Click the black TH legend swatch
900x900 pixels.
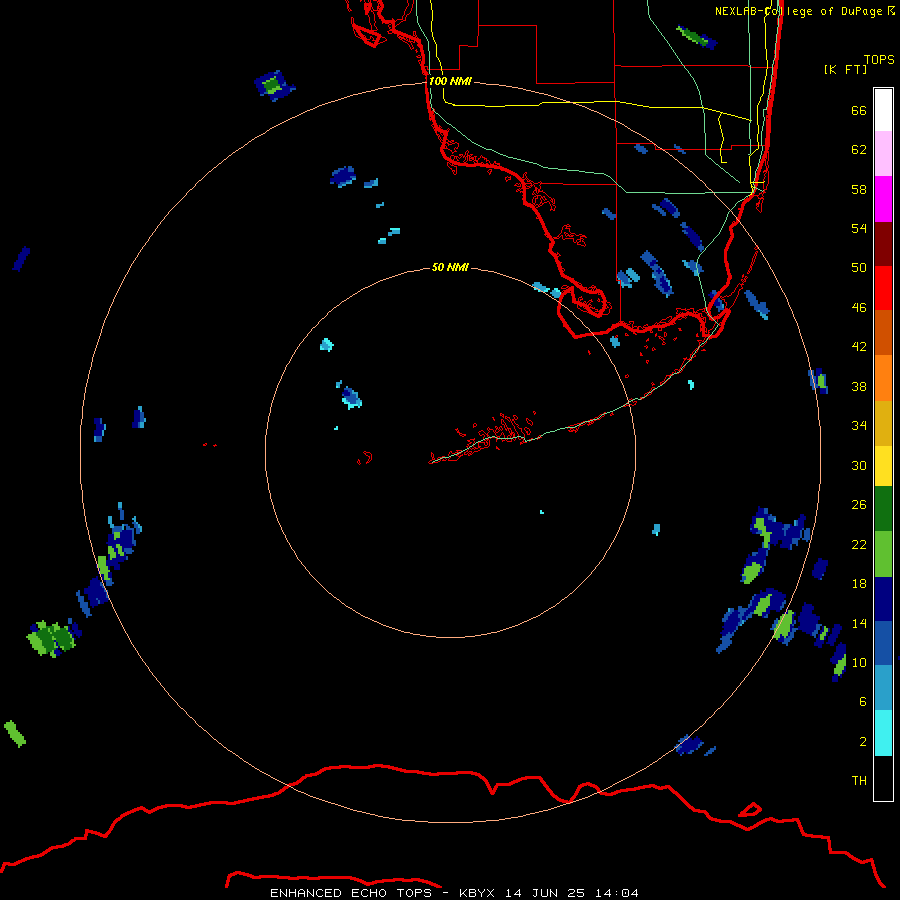(883, 778)
